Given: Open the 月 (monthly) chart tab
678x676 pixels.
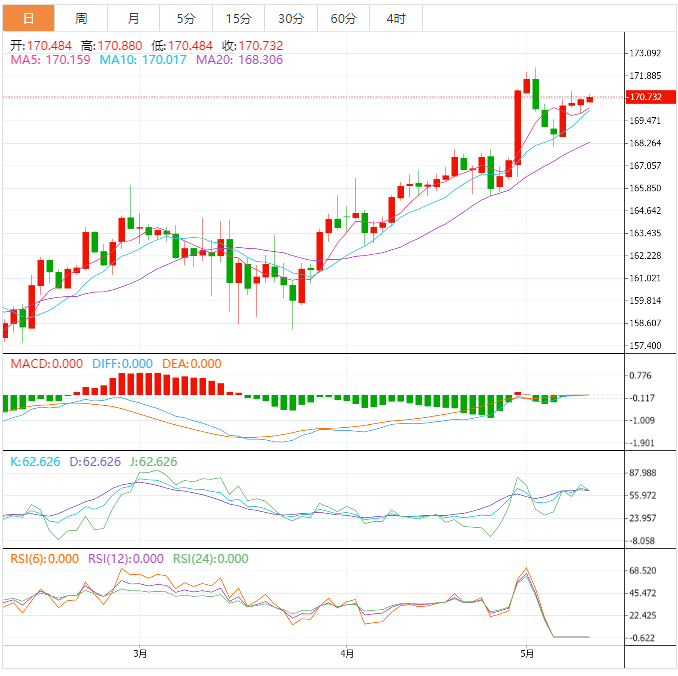Looking at the screenshot, I should tap(133, 18).
